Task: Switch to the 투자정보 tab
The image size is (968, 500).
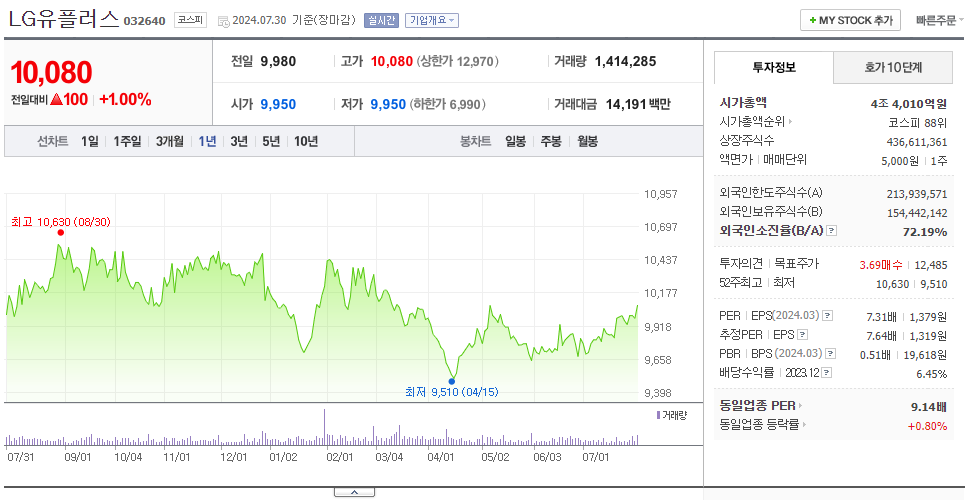Action: pyautogui.click(x=774, y=67)
